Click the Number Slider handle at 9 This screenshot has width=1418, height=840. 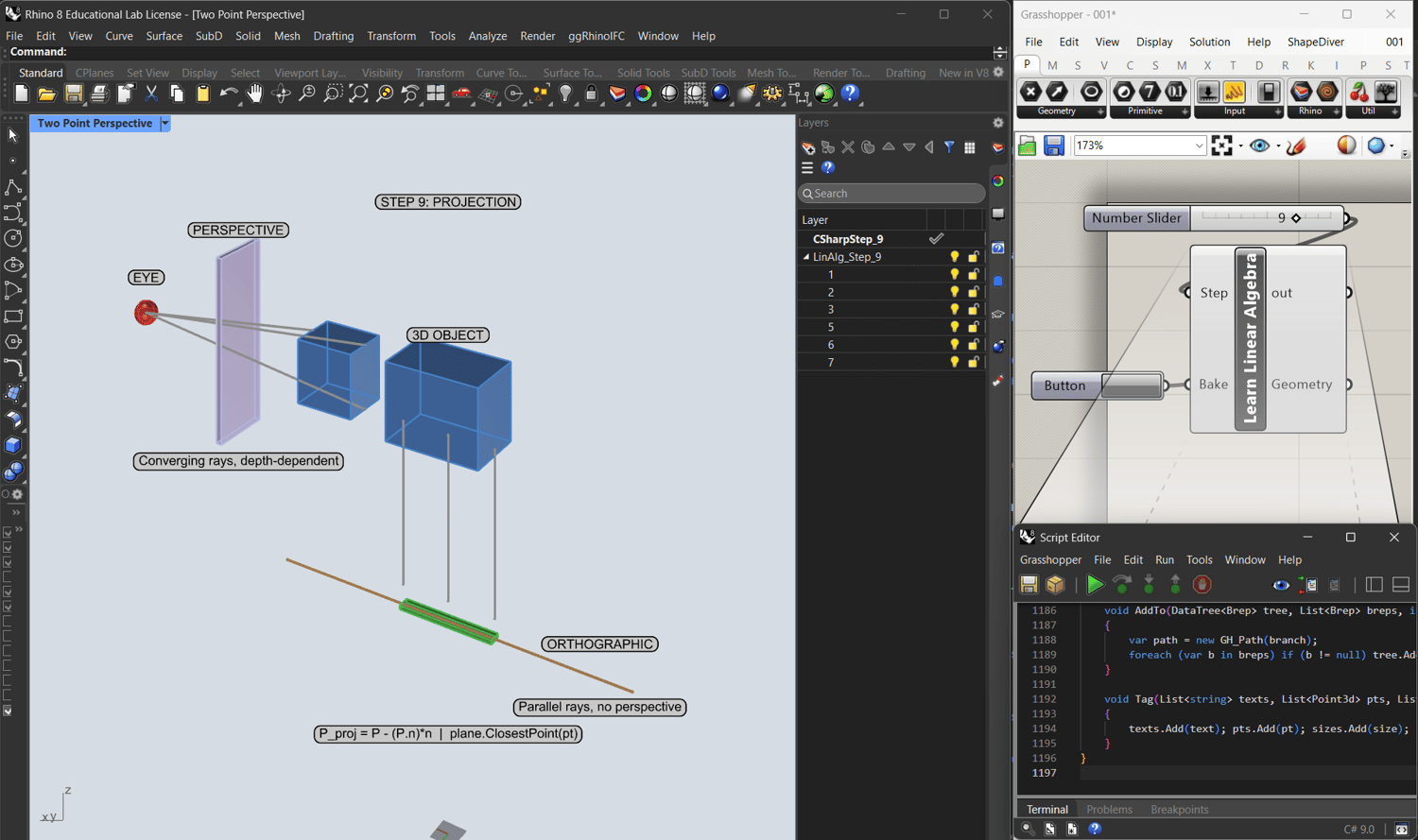pos(1296,218)
